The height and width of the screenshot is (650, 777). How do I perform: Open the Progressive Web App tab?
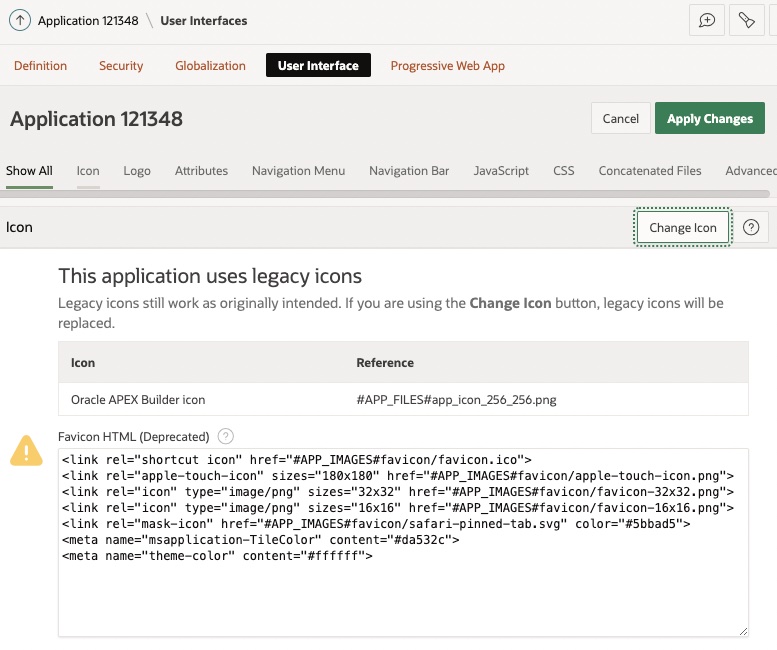pyautogui.click(x=447, y=66)
